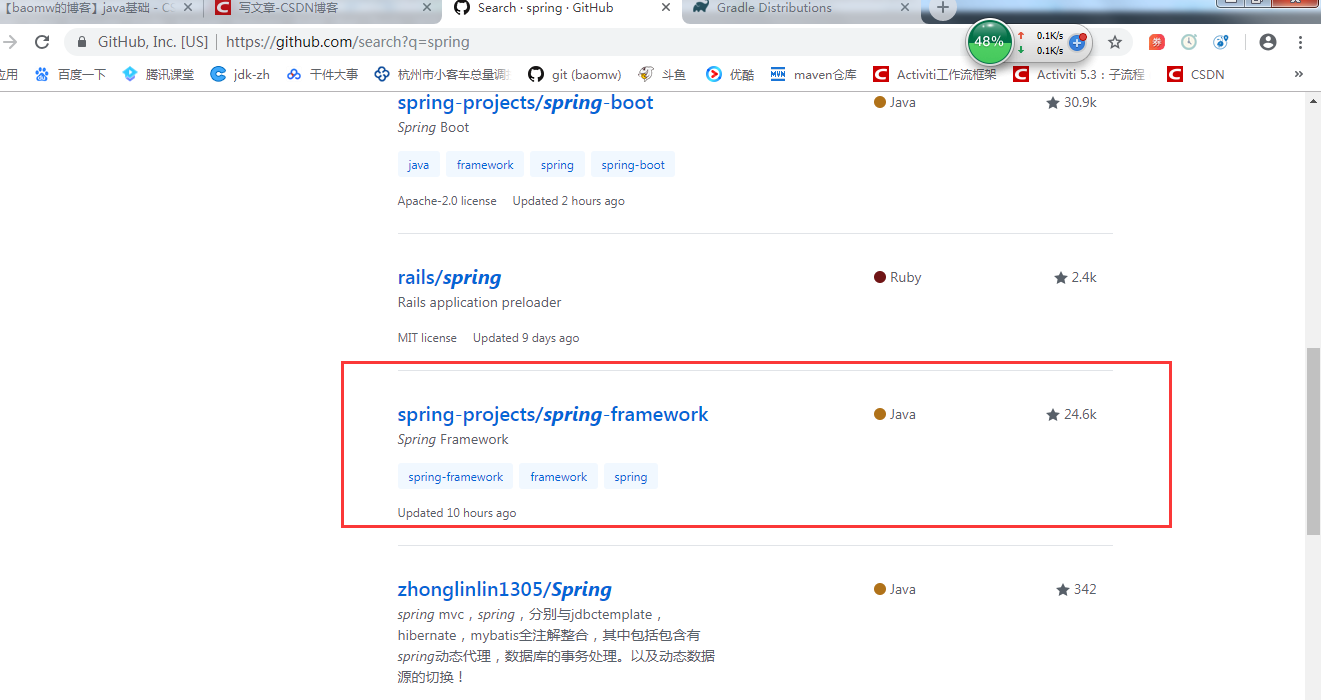This screenshot has height=700, width=1321.
Task: Open the spring-projects/spring-framework repository
Action: point(552,414)
